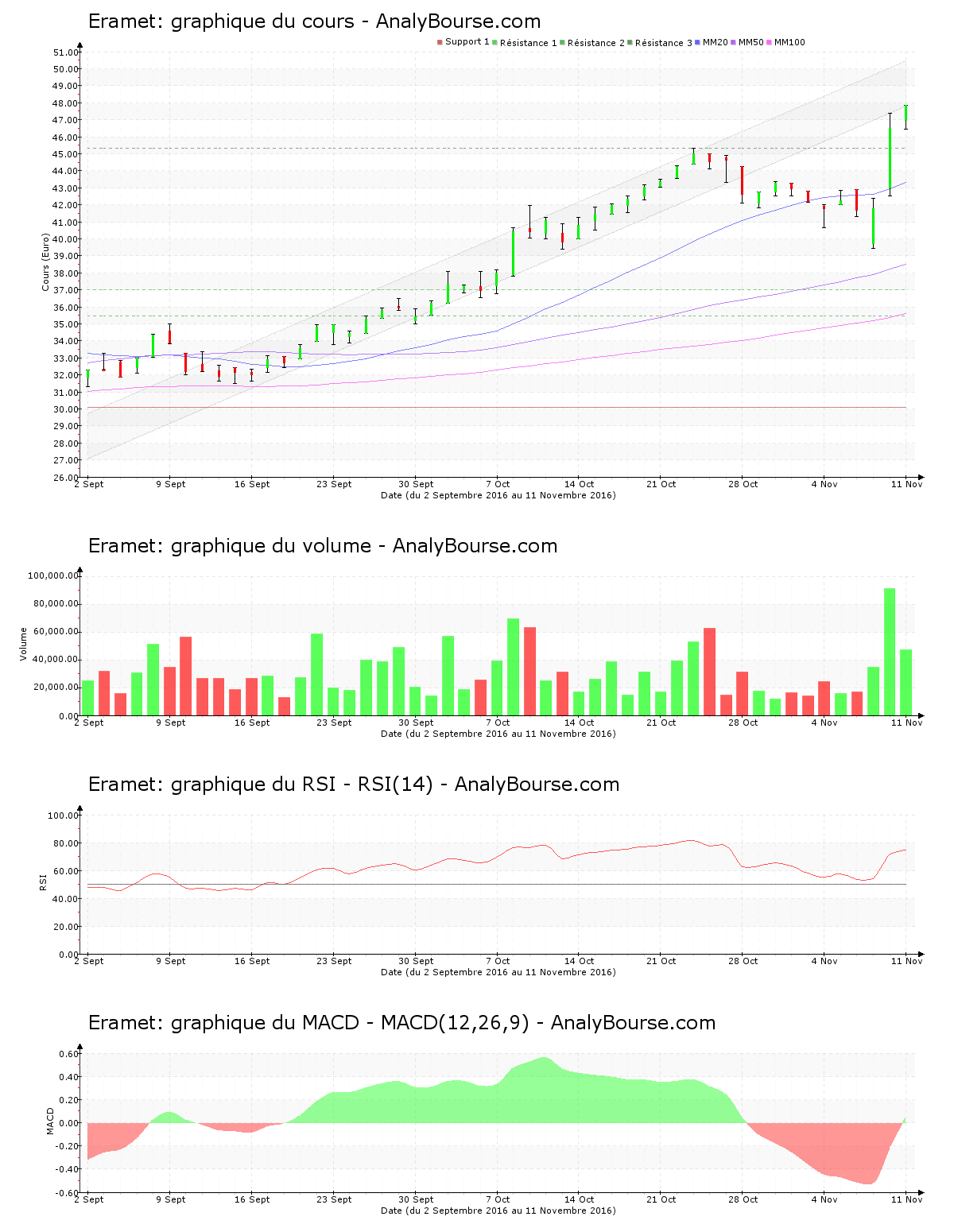Click the '21 Oct' label on RSI chart
Screen dimensions: 954x1232
tap(661, 961)
